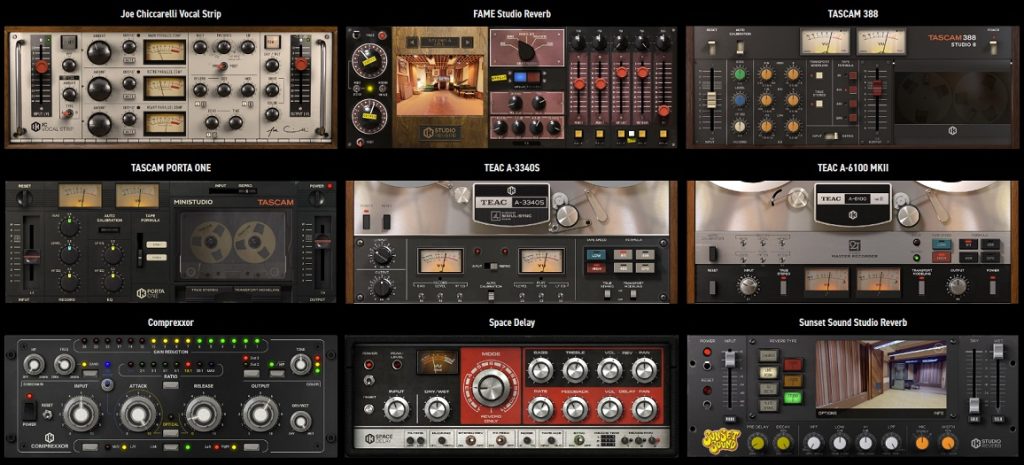Toggle the TEAC A-3340S Low tape speed
Image resolution: width=1024 pixels, height=465 pixels.
pyautogui.click(x=596, y=255)
